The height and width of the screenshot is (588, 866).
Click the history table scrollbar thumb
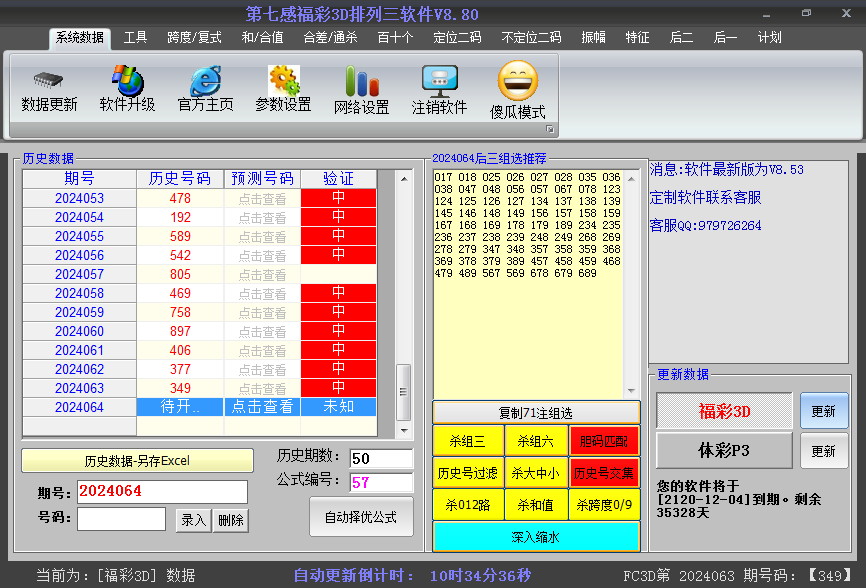coord(404,392)
